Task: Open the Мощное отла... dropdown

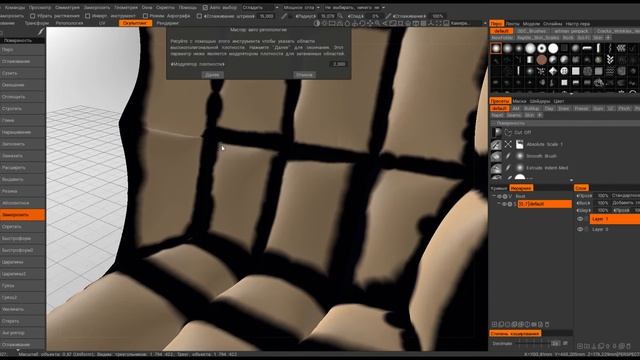Action: pos(301,7)
